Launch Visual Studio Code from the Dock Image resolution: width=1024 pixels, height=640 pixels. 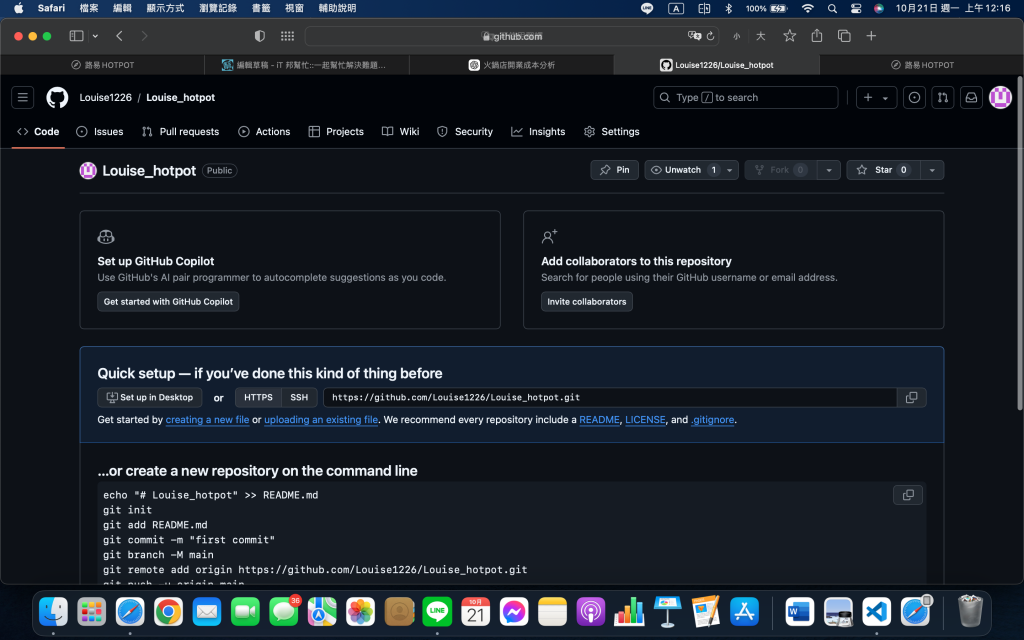[876, 613]
